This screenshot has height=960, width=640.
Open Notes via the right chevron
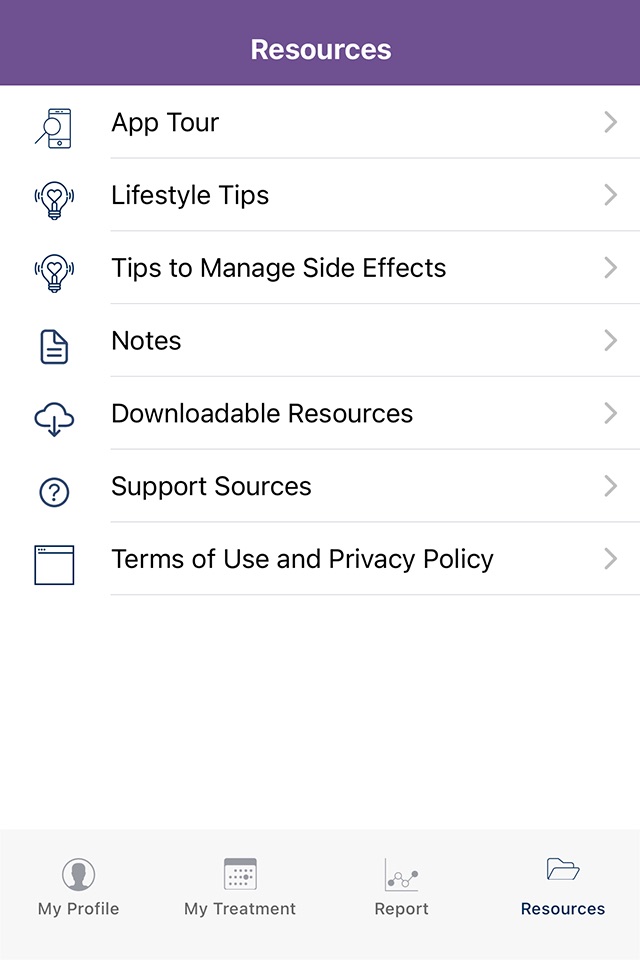pos(610,341)
